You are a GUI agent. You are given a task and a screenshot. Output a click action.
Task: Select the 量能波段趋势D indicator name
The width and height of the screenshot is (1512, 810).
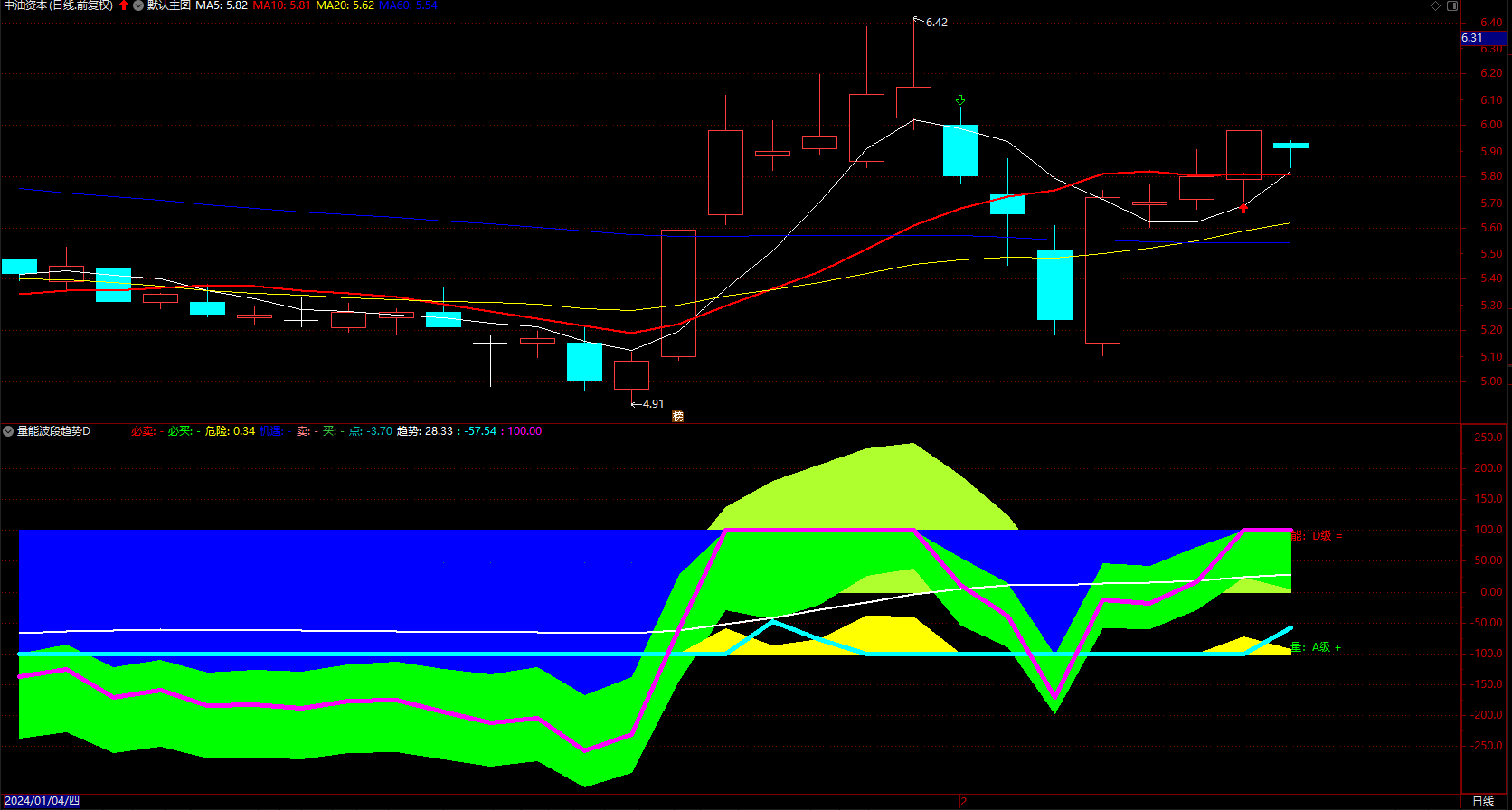(54, 431)
